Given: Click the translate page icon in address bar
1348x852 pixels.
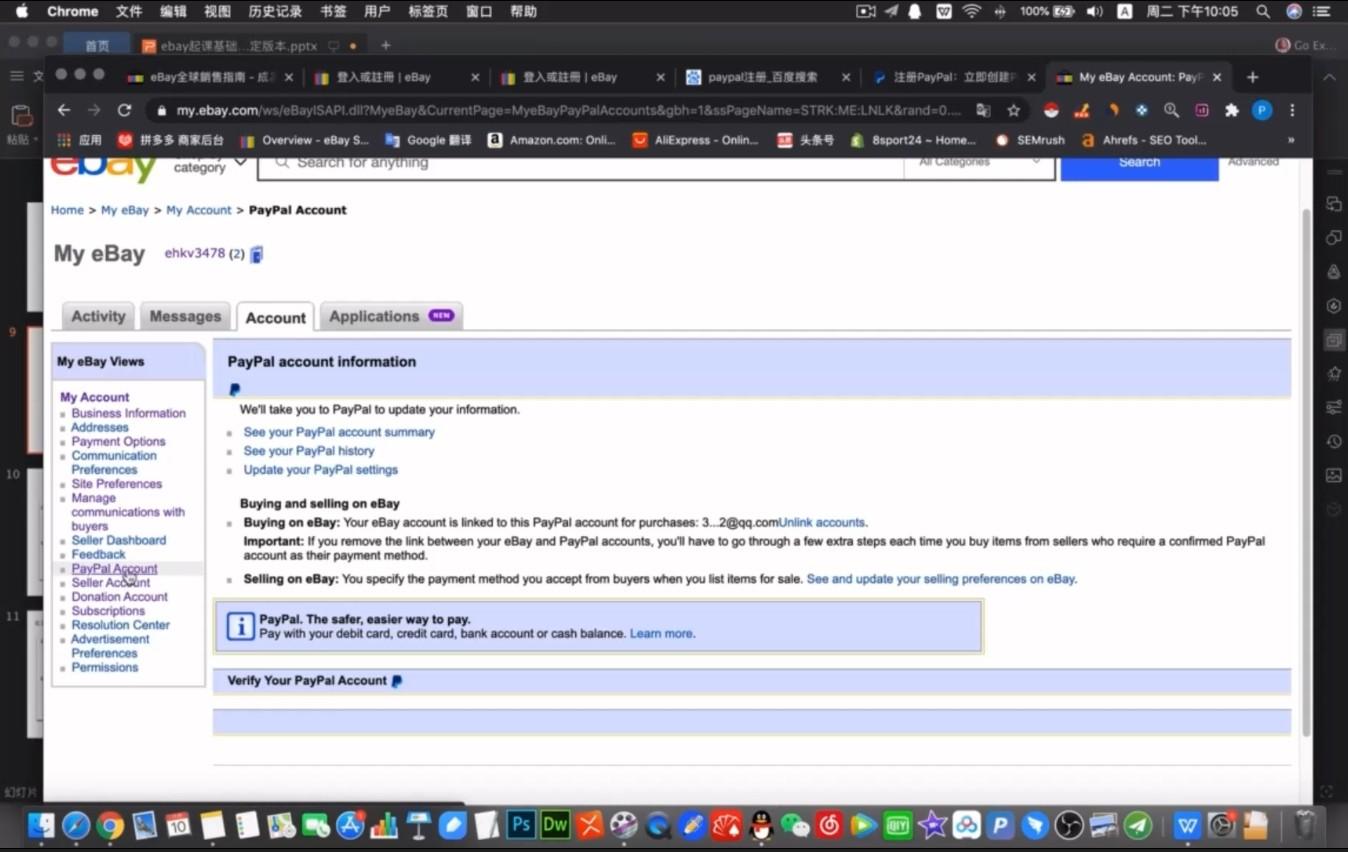Looking at the screenshot, I should (x=984, y=110).
